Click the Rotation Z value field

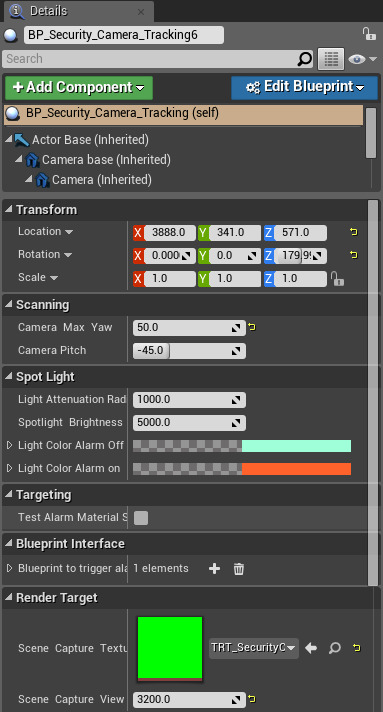click(x=300, y=256)
